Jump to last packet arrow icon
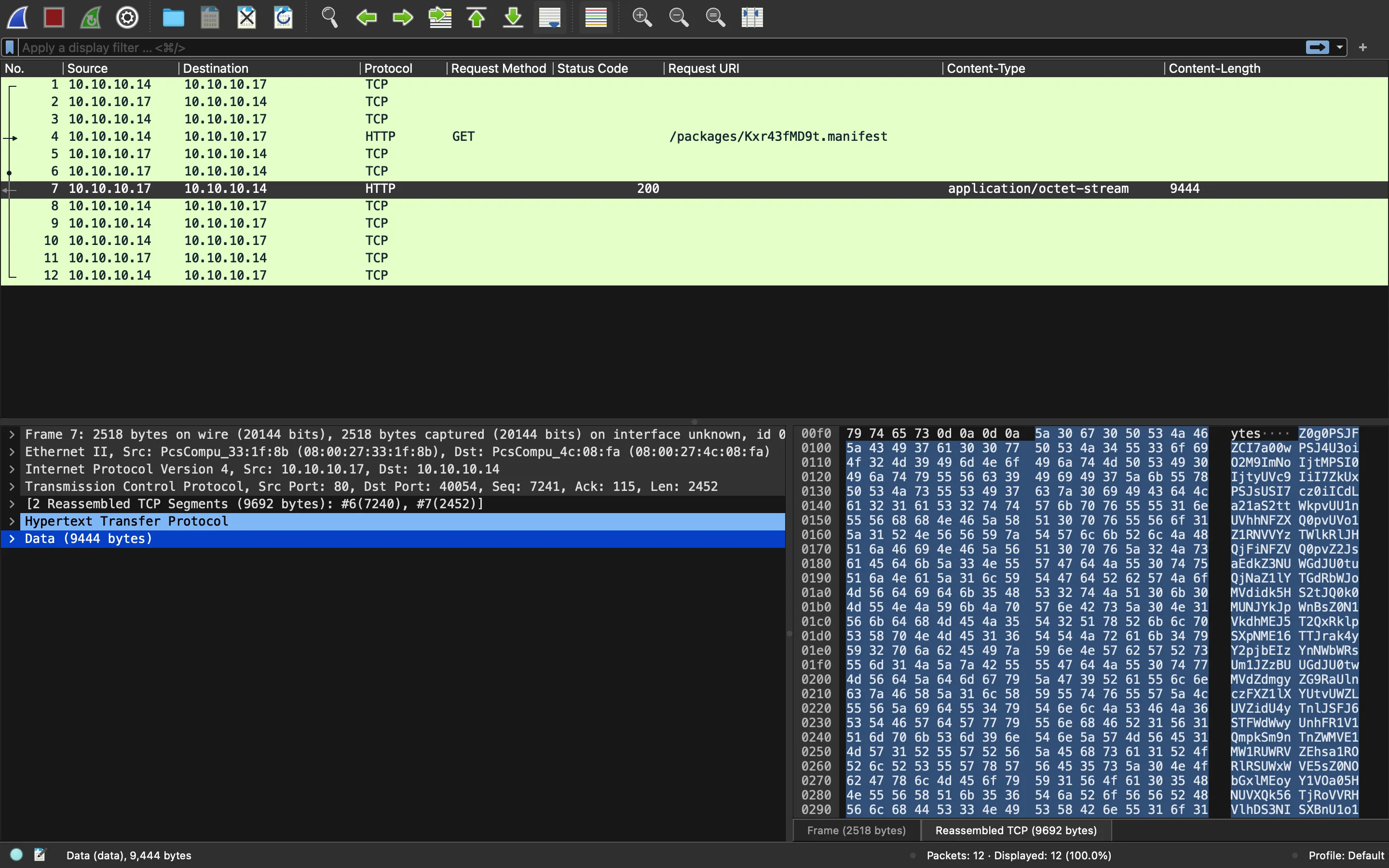Screen dimensions: 1389x868 pos(513,17)
